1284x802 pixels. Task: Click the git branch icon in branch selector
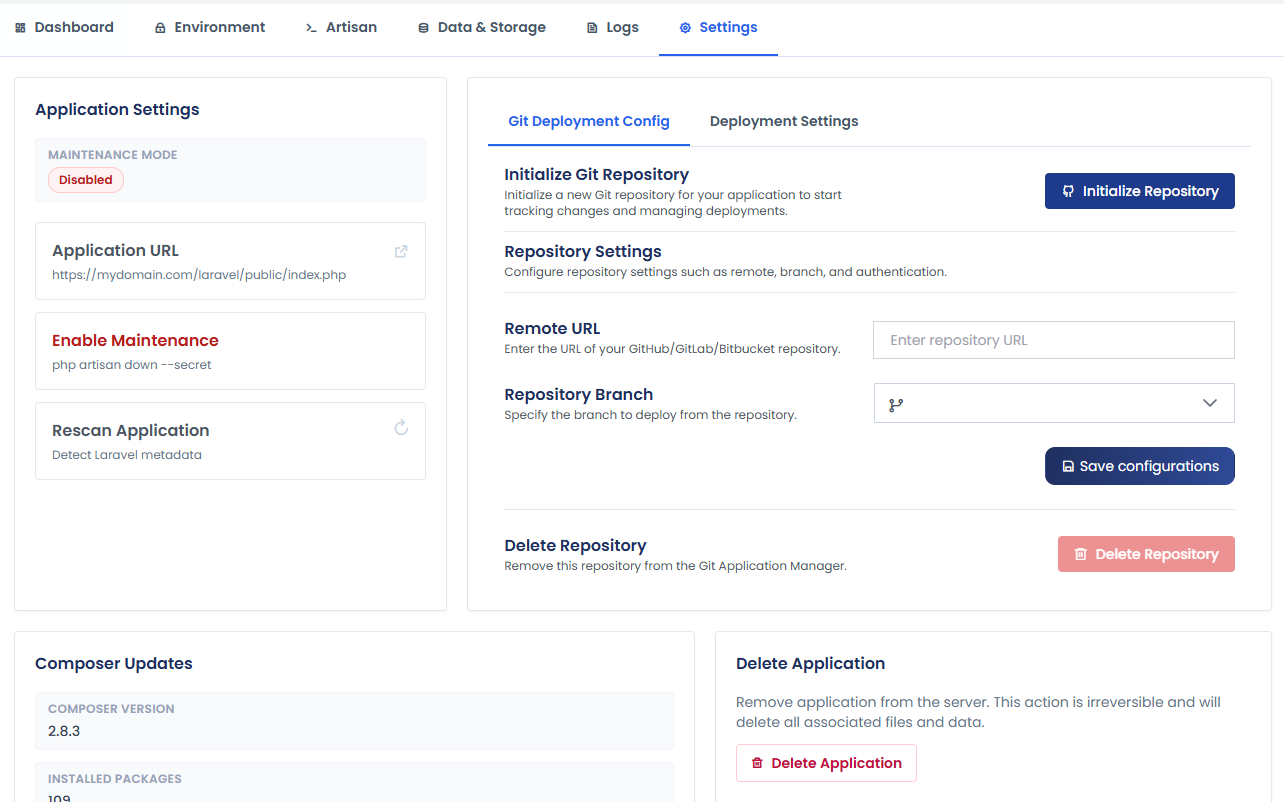(896, 404)
